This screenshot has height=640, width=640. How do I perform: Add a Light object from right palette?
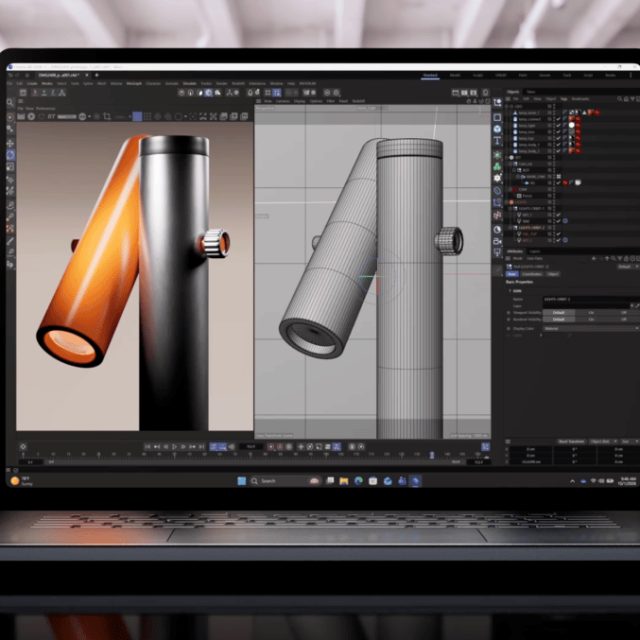(497, 253)
